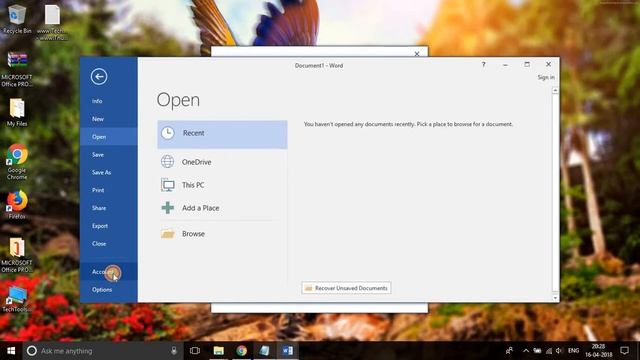Open the network tray icon
Screen dimensions: 640x360
tap(549, 351)
